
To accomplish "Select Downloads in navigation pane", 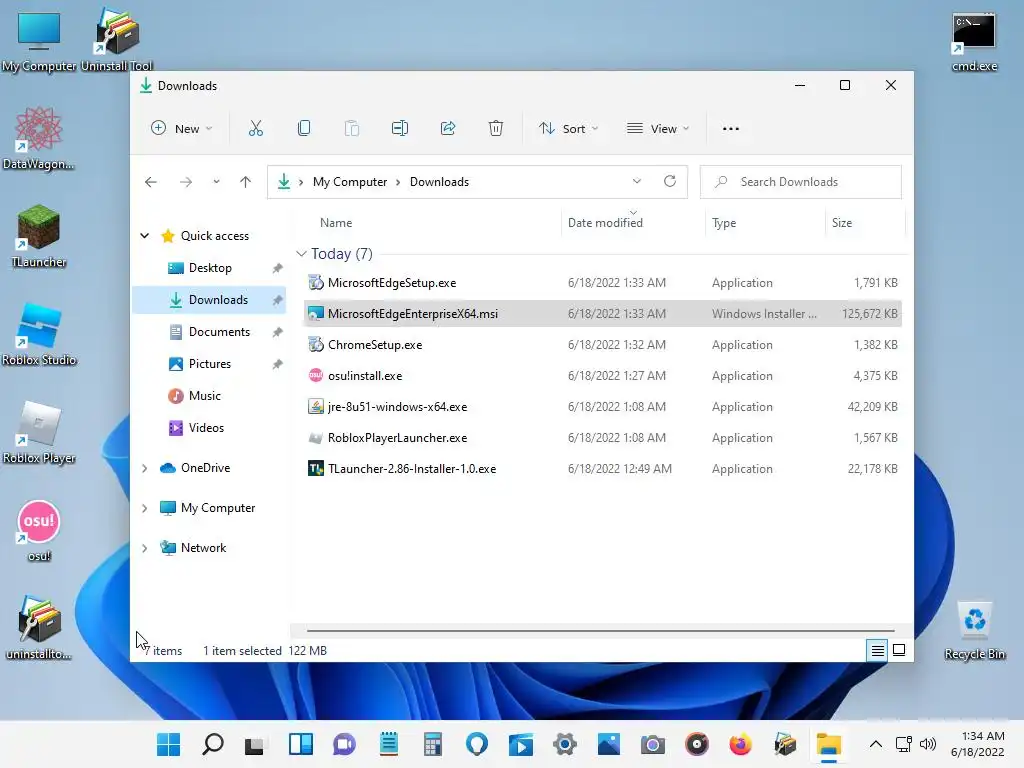I will (209, 300).
